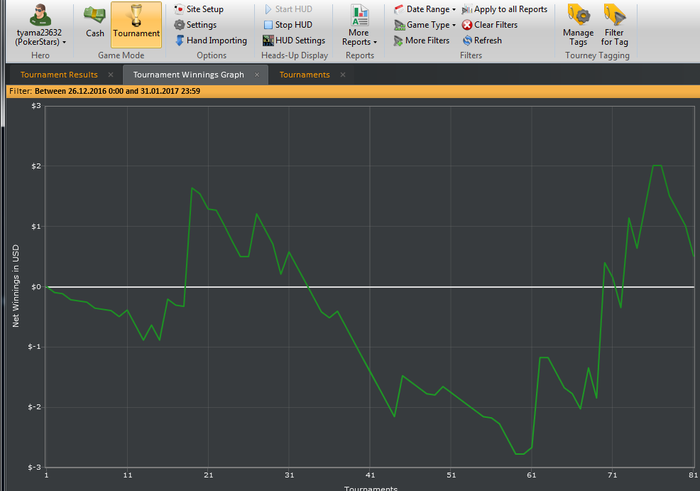The width and height of the screenshot is (700, 491).
Task: Select the Tournament Winnings Graph tab
Action: pyautogui.click(x=188, y=75)
